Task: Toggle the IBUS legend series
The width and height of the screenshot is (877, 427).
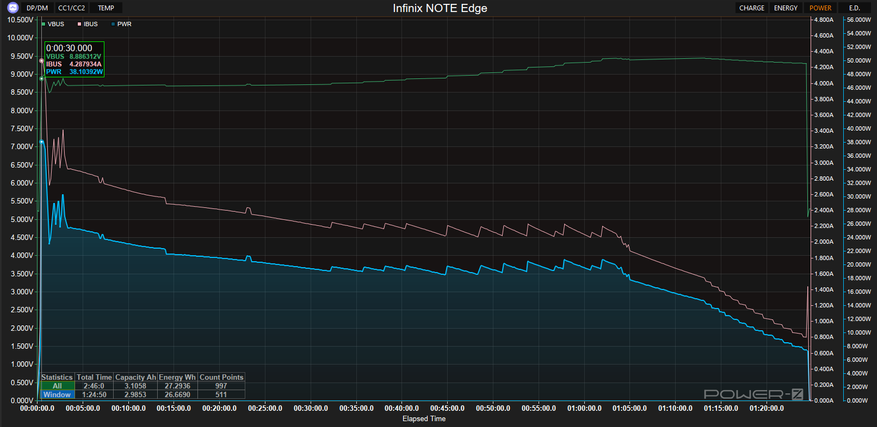Action: pyautogui.click(x=88, y=24)
